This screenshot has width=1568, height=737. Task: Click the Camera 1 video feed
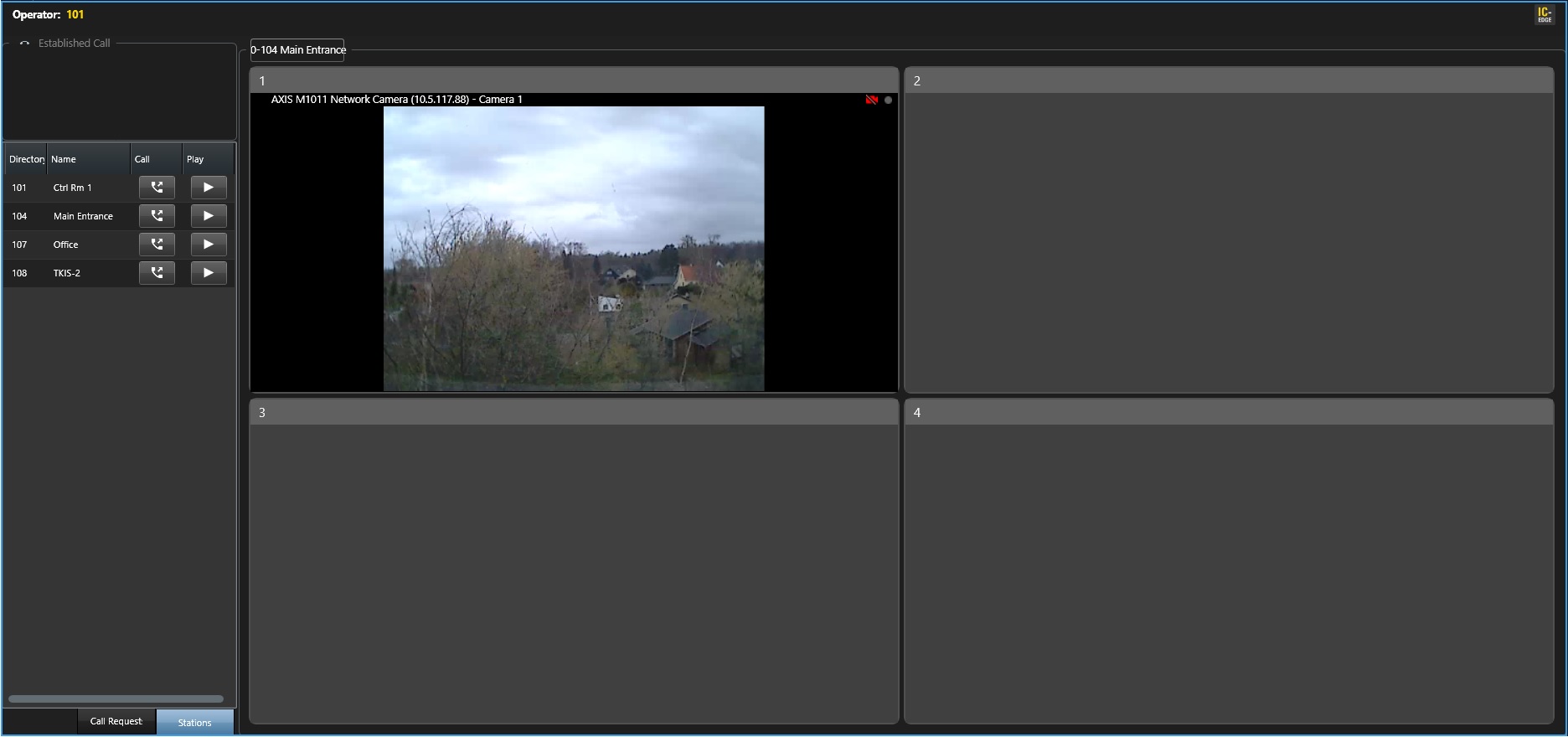[x=574, y=249]
